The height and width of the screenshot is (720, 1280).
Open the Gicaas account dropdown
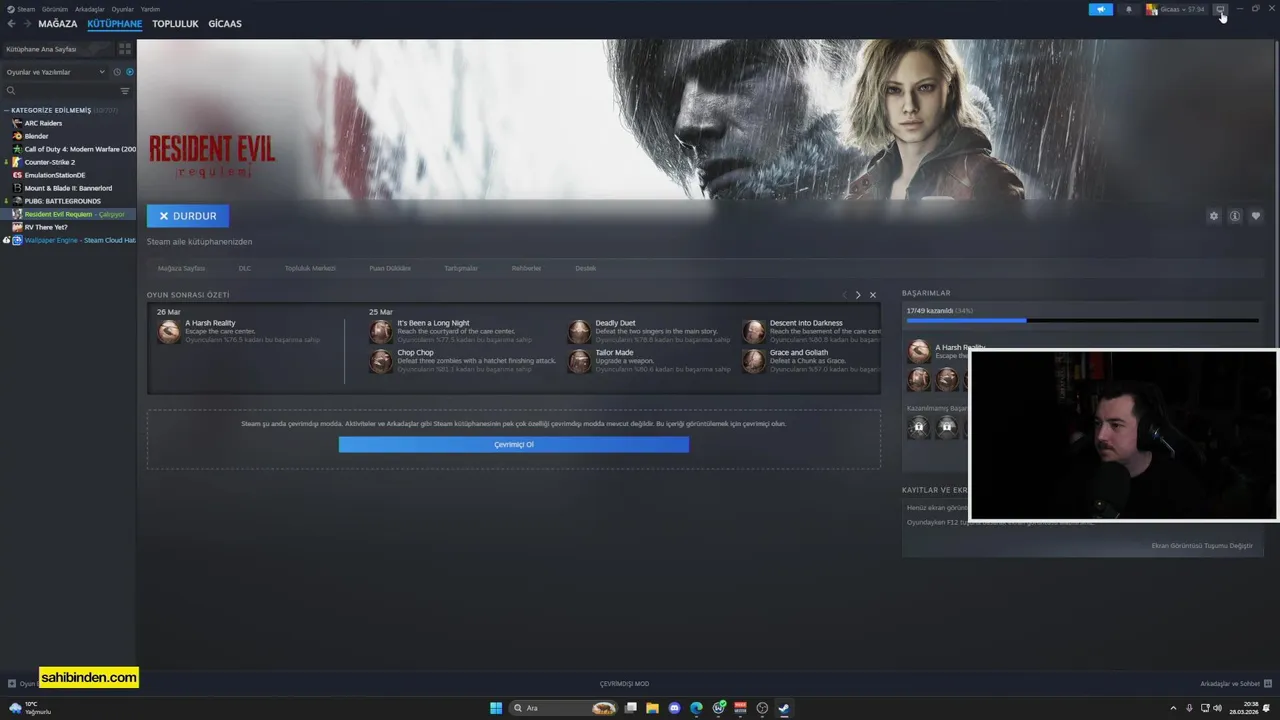(x=1176, y=9)
